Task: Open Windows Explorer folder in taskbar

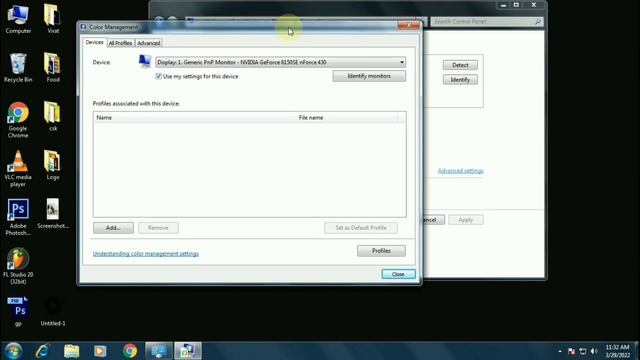Action: [71, 351]
